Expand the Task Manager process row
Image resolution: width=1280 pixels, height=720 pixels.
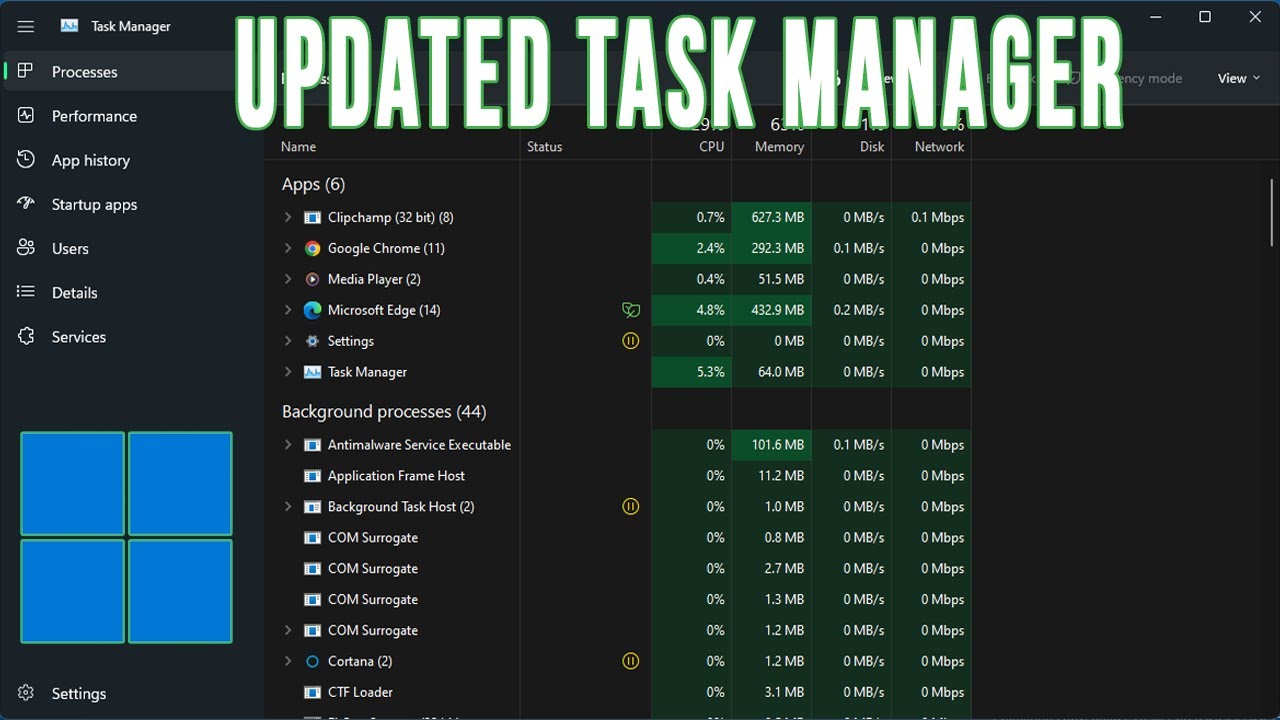pos(288,372)
